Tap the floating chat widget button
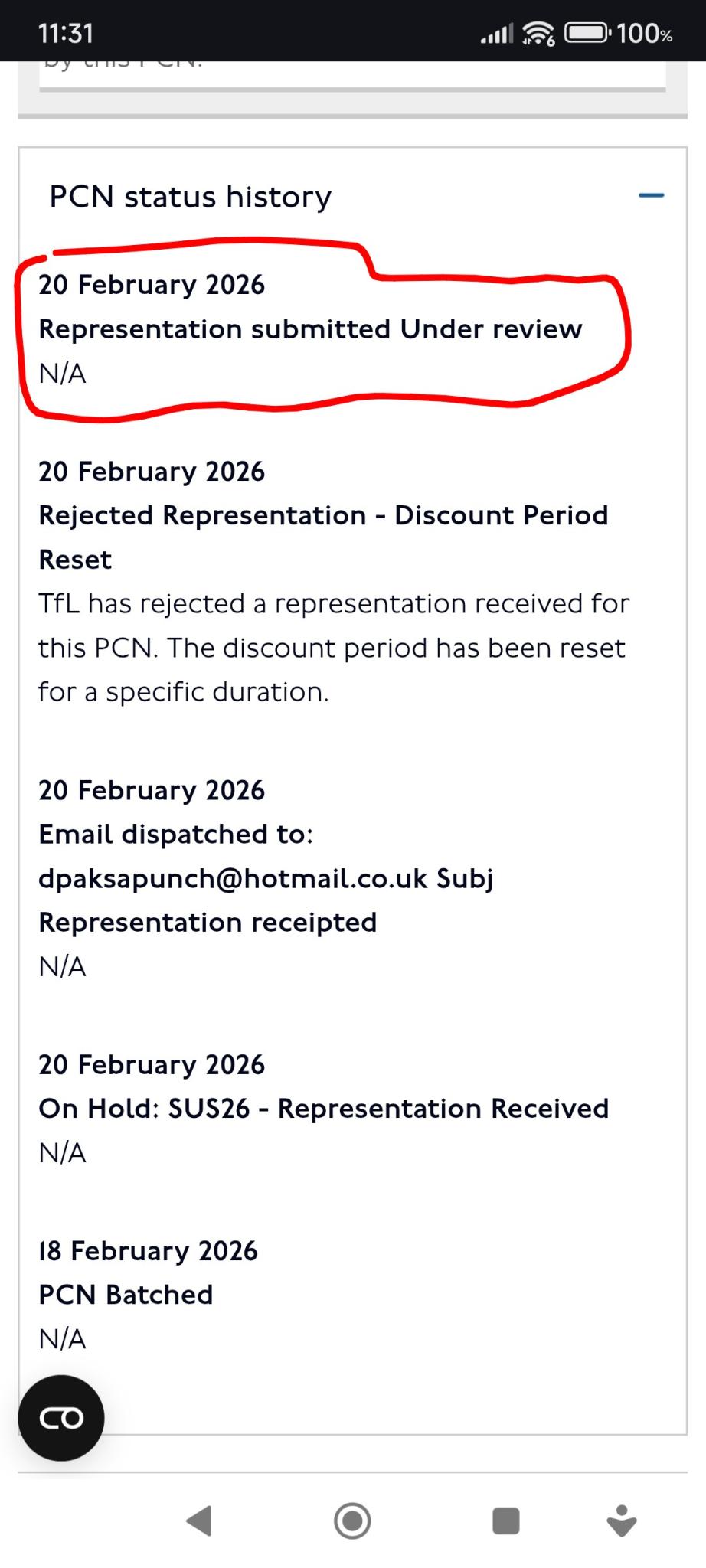This screenshot has width=706, height=1568. [x=61, y=1418]
